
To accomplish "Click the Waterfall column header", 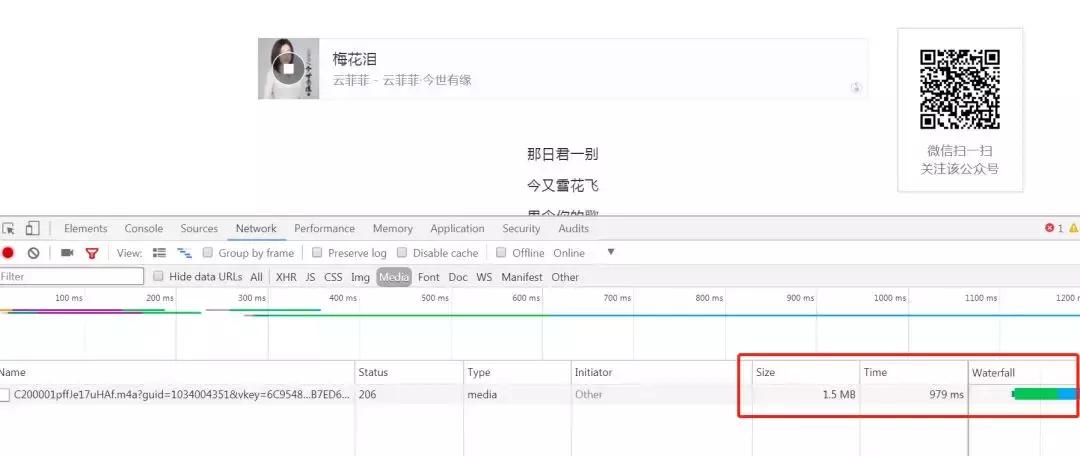I will [x=1024, y=372].
